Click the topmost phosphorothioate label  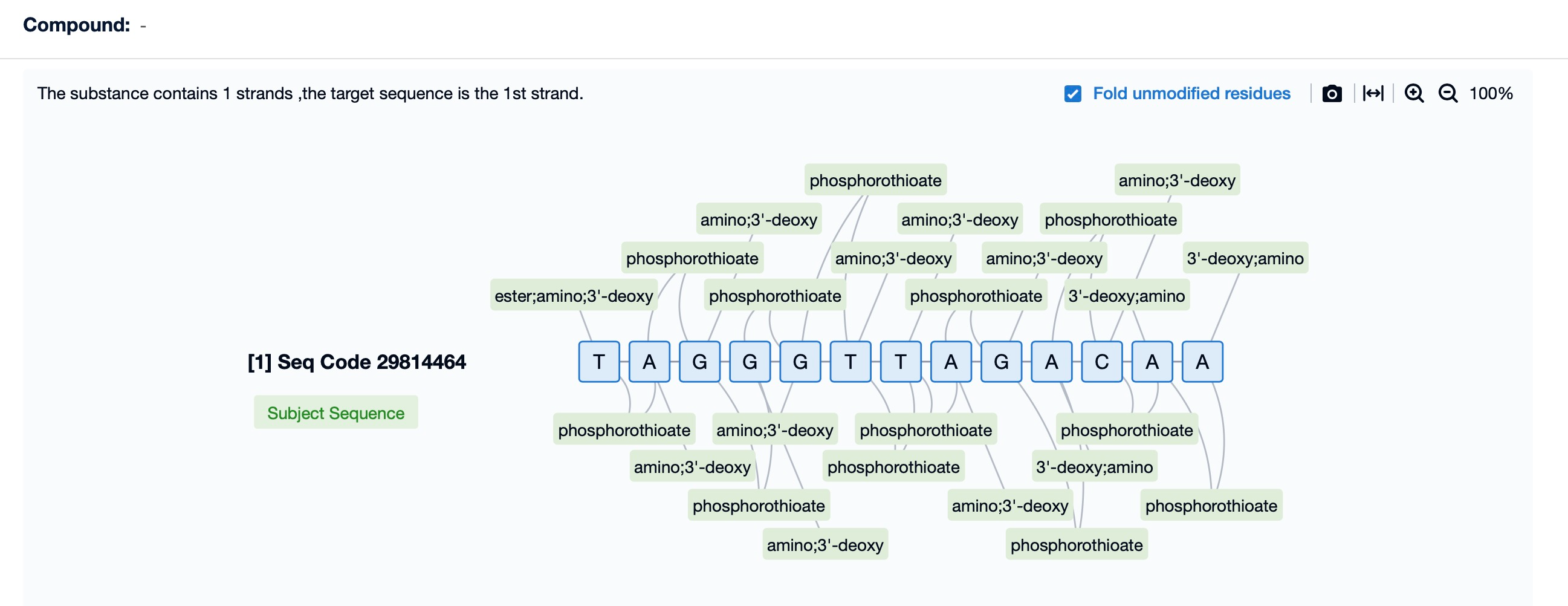pos(875,180)
